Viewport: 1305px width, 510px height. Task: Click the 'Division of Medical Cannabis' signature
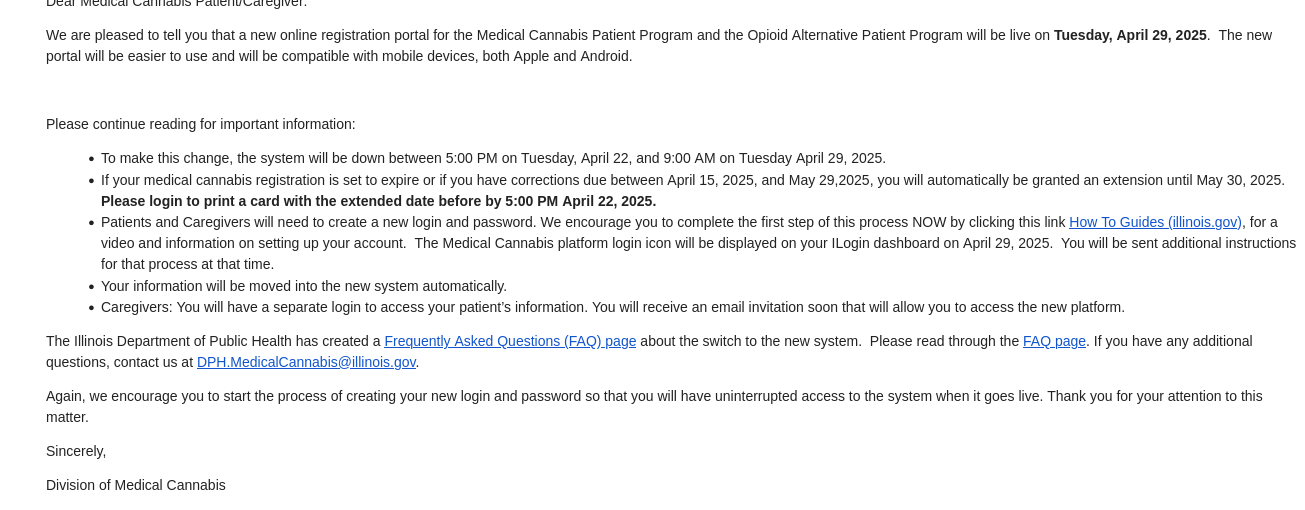coord(136,485)
